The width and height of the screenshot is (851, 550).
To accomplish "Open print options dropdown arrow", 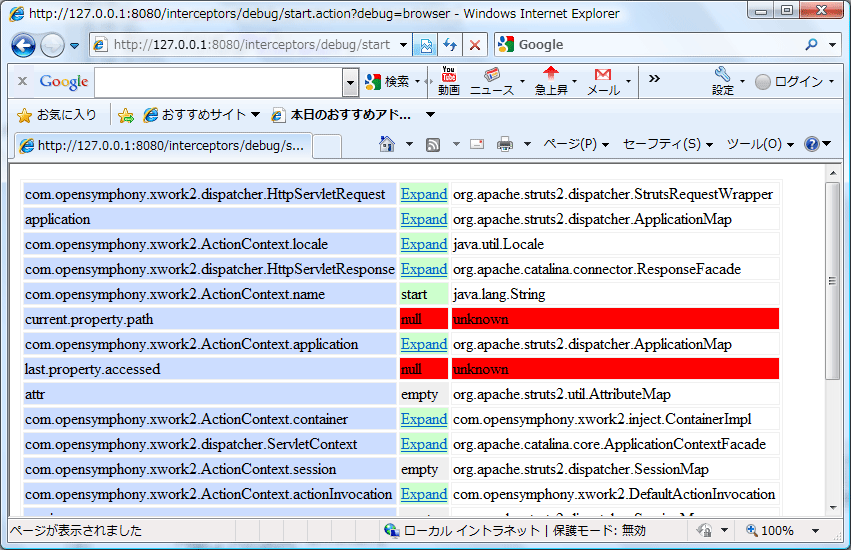I will [527, 144].
